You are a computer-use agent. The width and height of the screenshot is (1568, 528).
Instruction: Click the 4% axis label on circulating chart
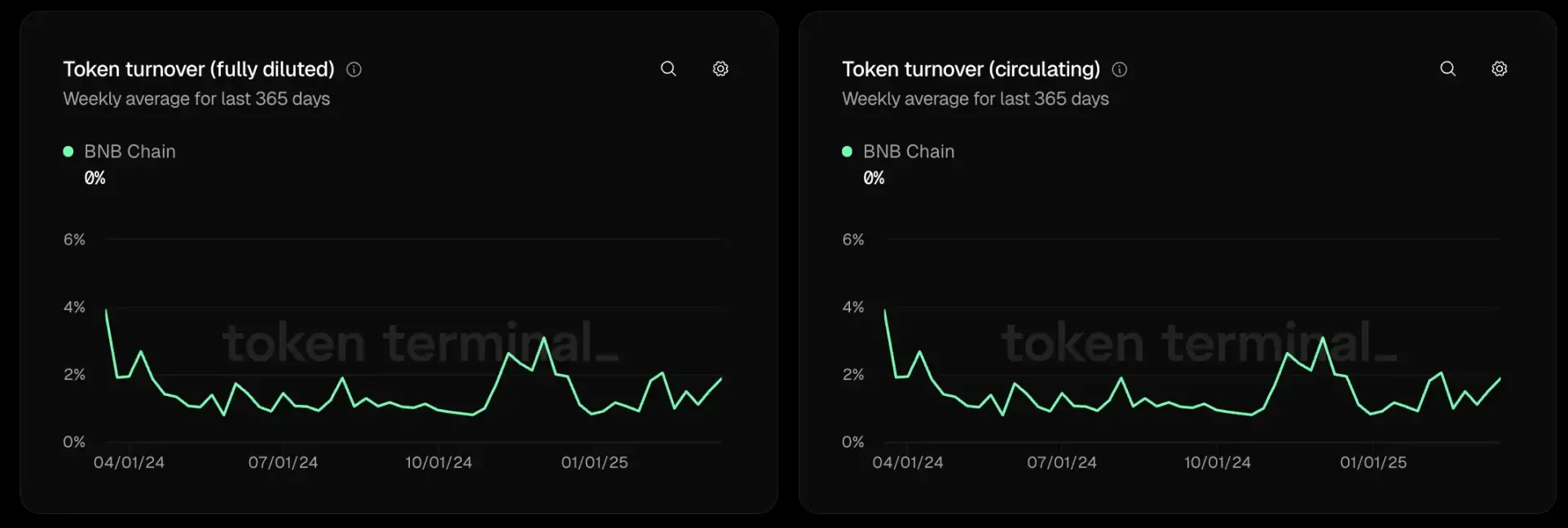coord(853,307)
